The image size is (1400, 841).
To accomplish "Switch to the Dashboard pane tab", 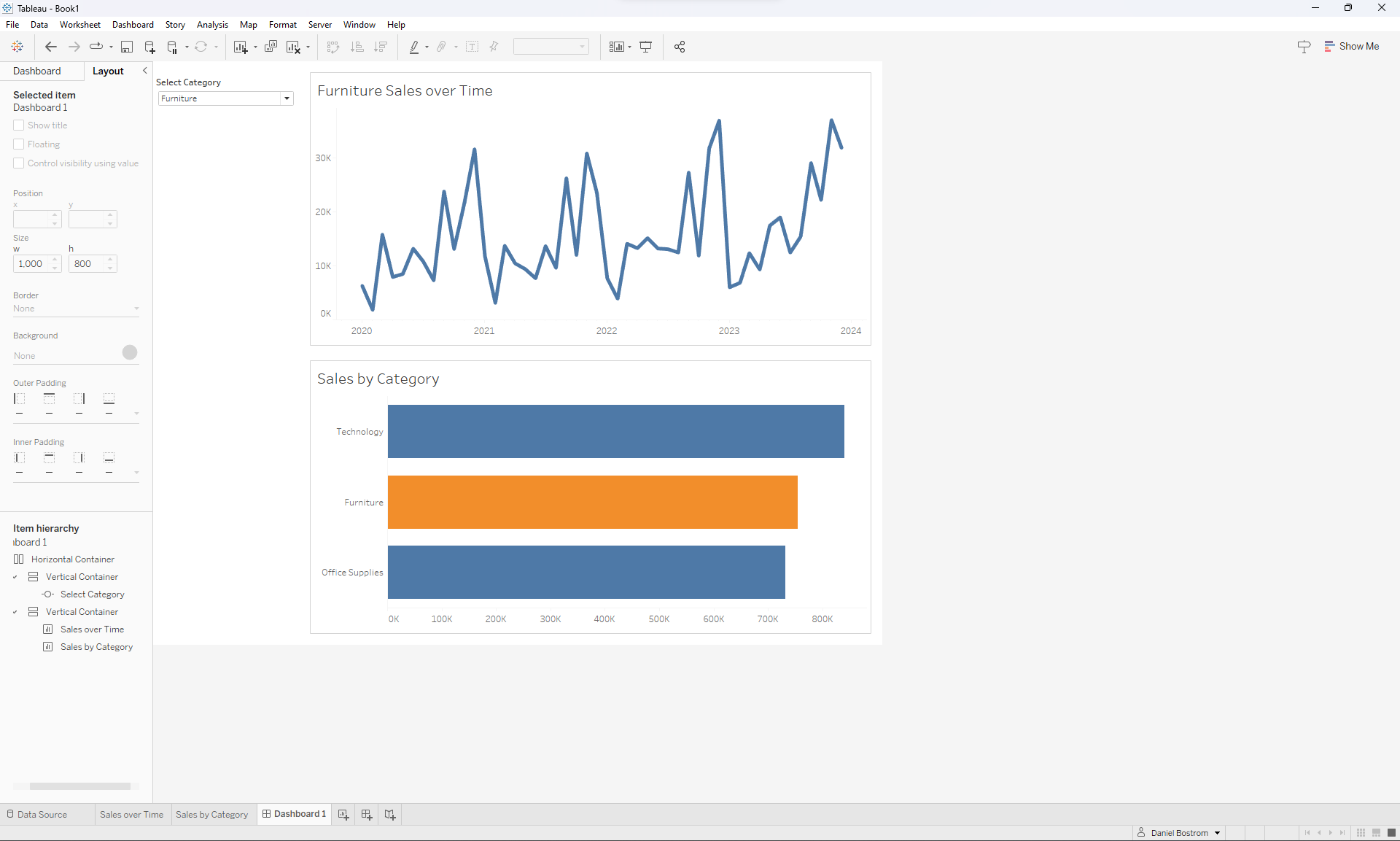I will (37, 71).
